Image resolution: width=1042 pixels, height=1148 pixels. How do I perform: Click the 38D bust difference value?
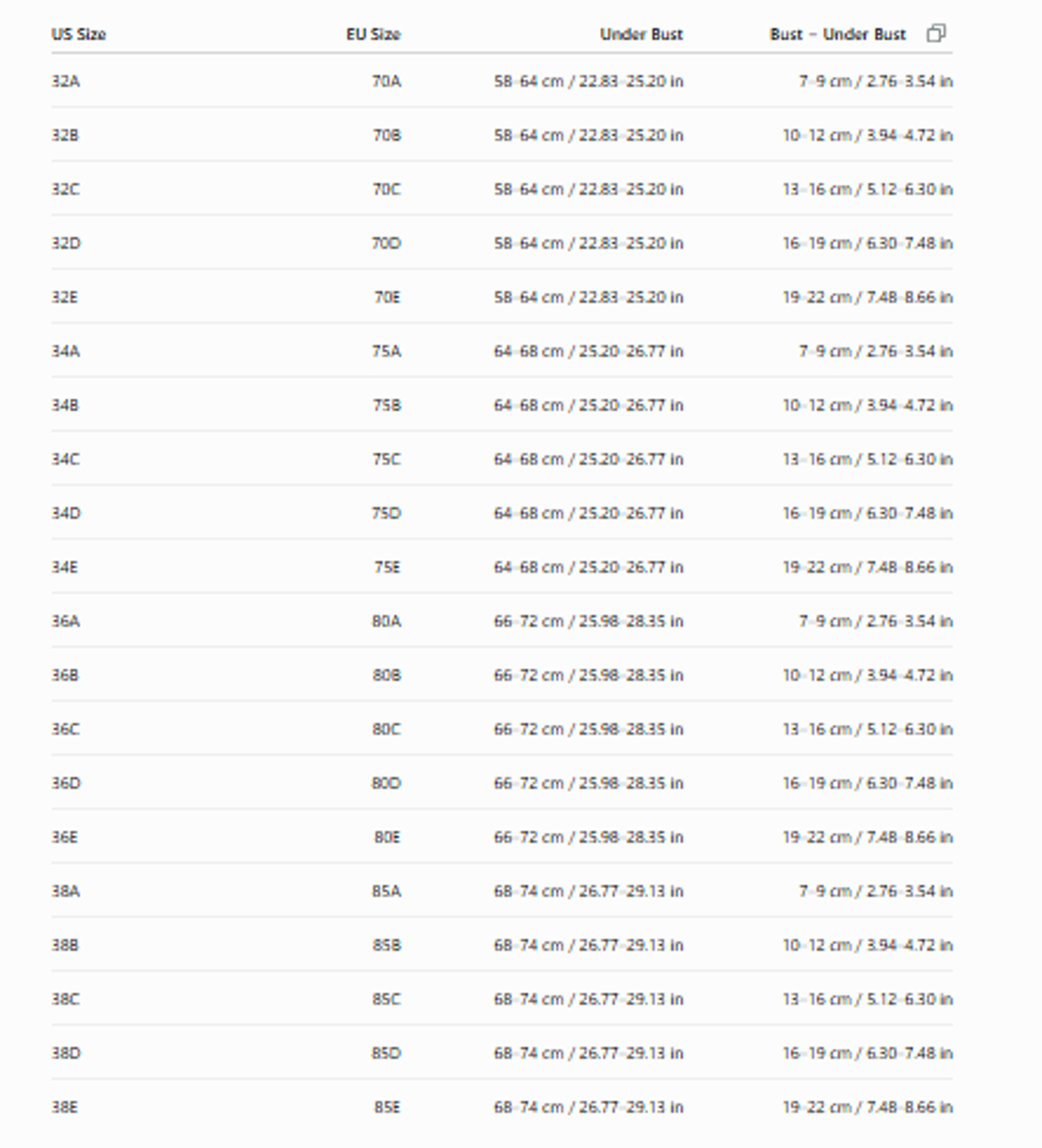coord(868,1053)
